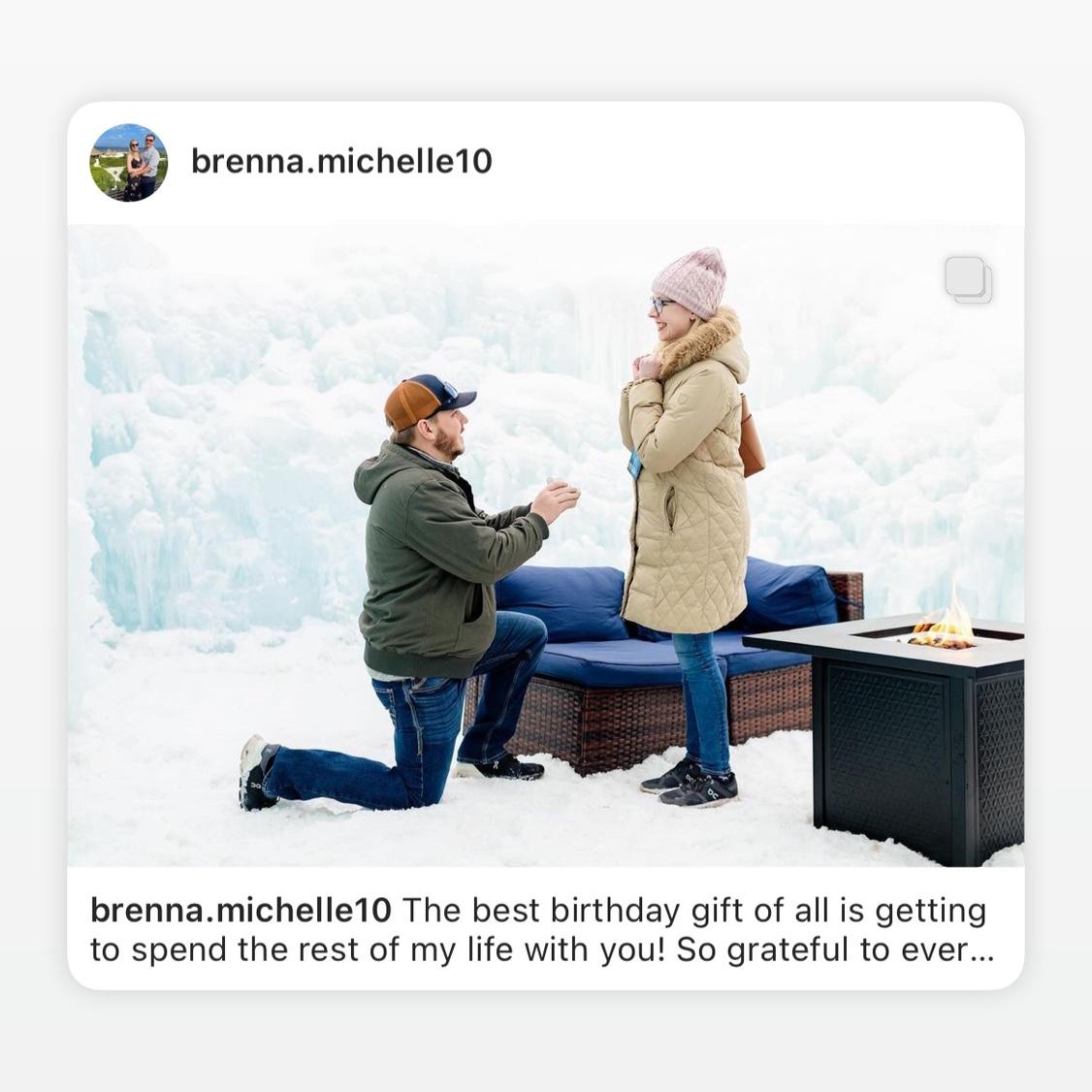Viewport: 1092px width, 1092px height.
Task: Click the woman's dark sneakers
Action: point(689,782)
